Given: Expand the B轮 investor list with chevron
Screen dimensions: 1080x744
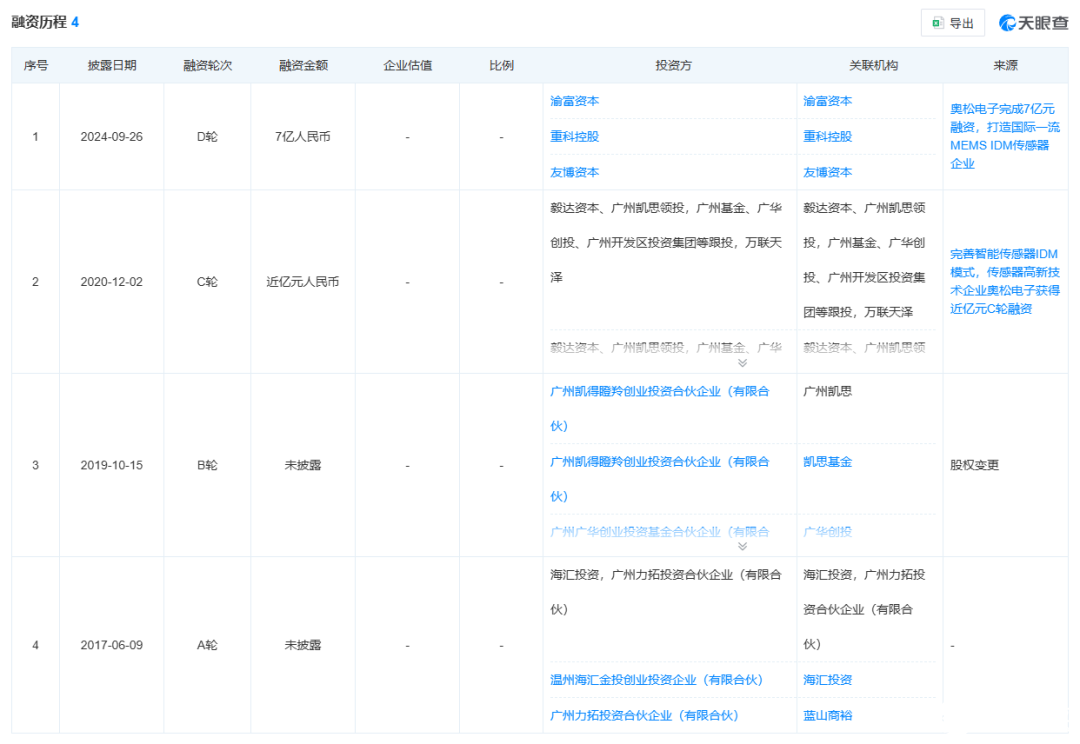Looking at the screenshot, I should [742, 546].
